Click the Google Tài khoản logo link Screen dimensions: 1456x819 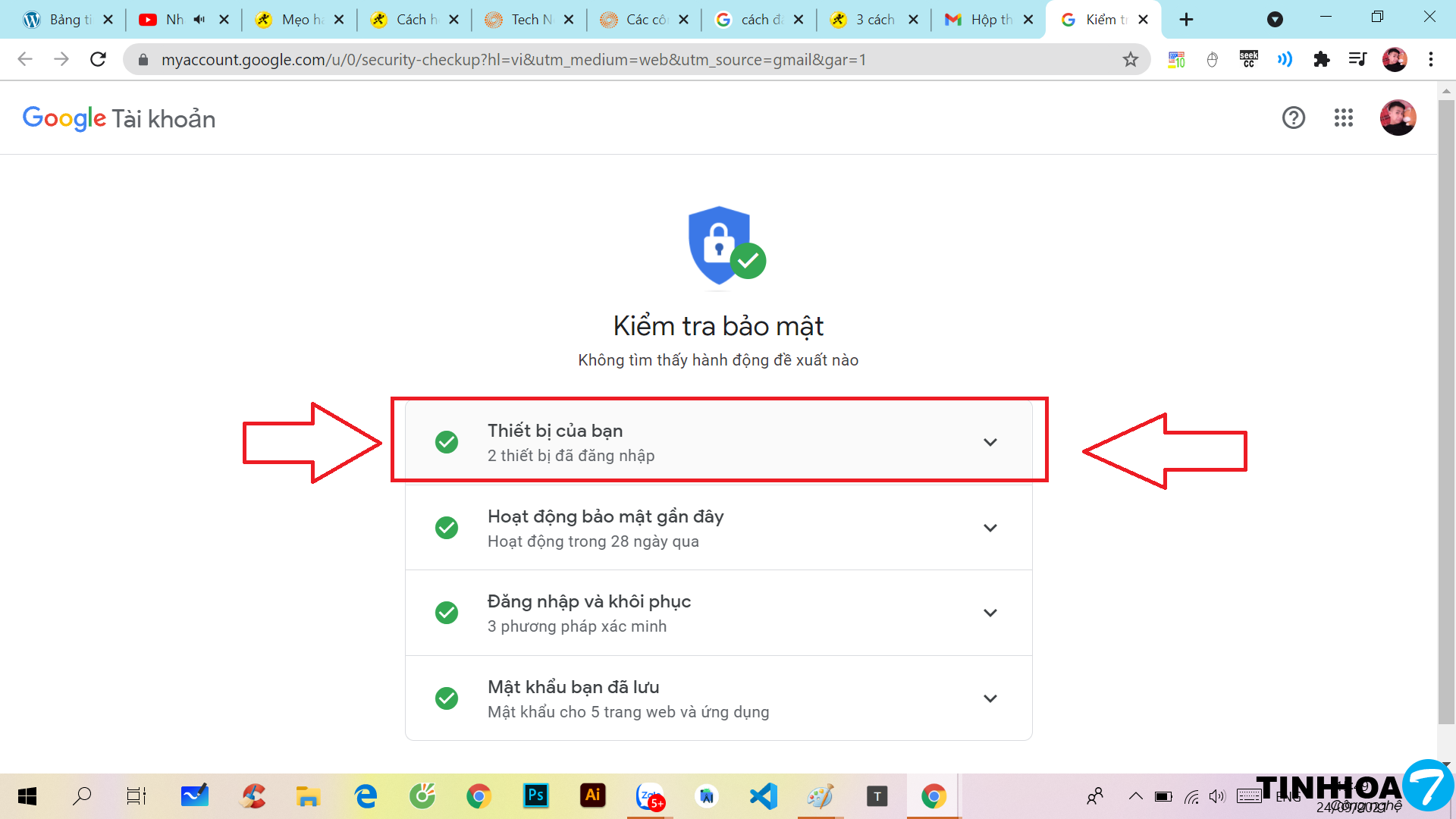[x=119, y=118]
